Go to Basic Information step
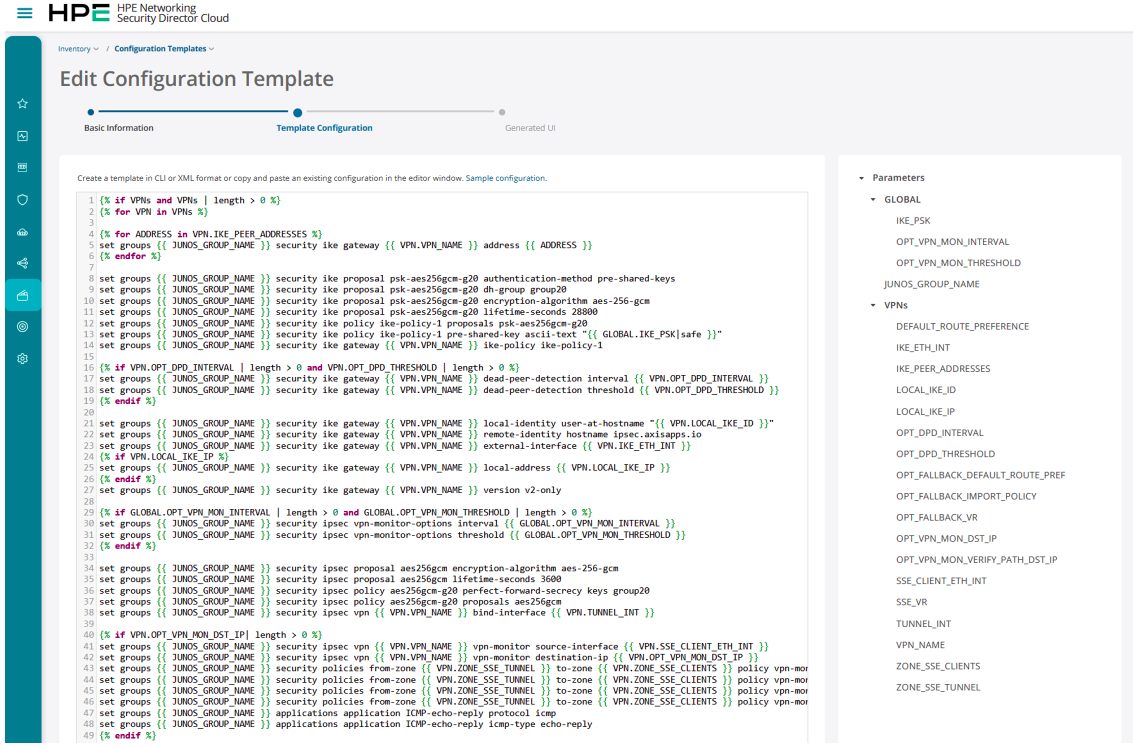Image resolution: width=1134 pixels, height=747 pixels. click(119, 128)
